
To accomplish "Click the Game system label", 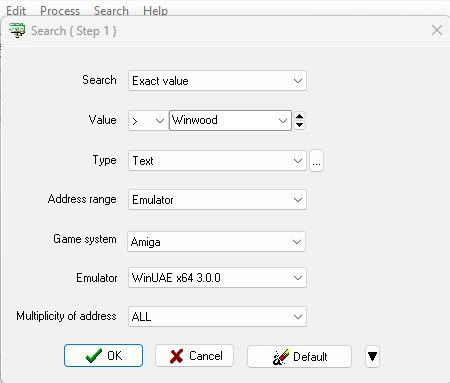I will 85,239.
